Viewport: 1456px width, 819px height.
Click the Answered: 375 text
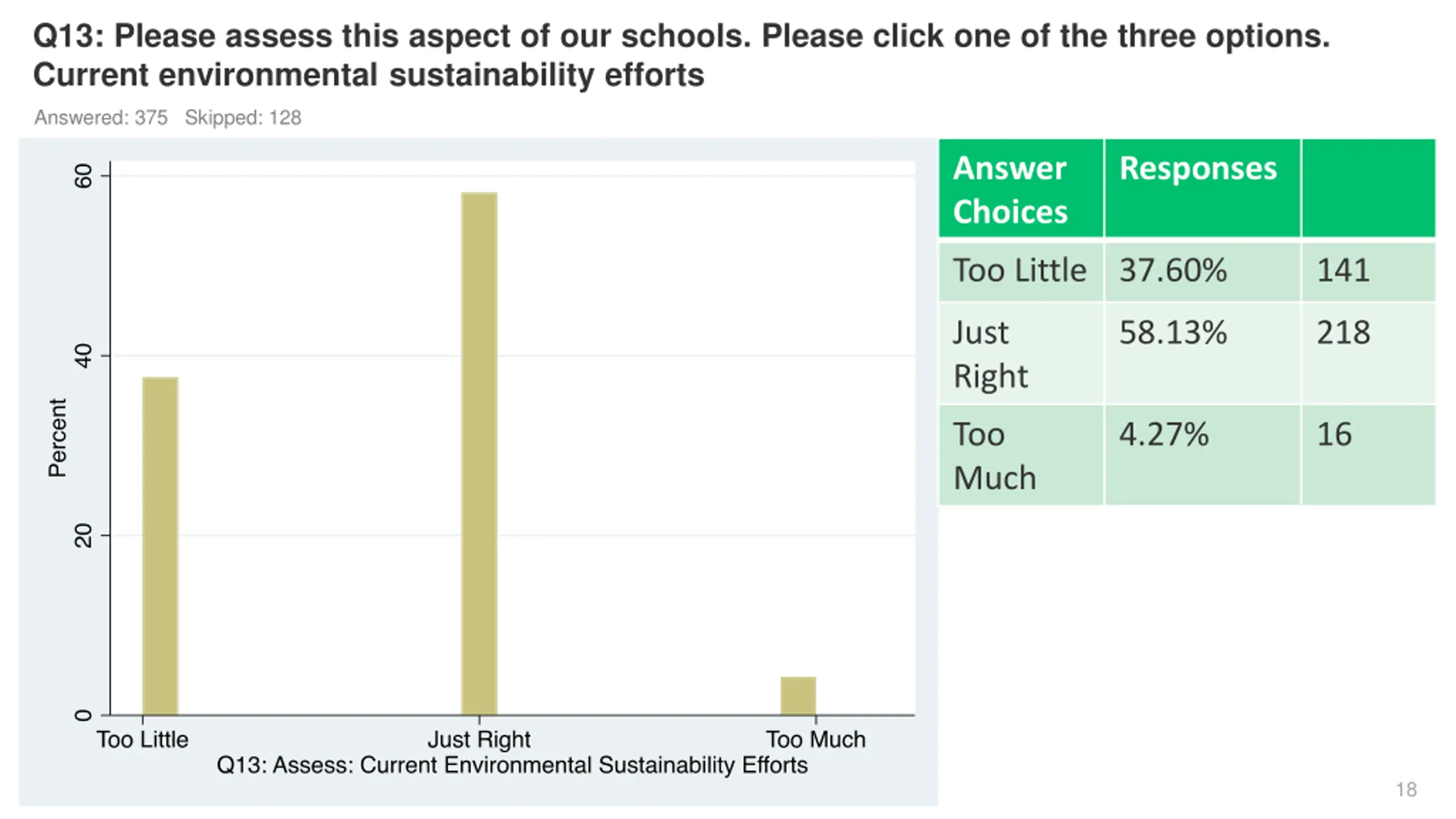101,118
